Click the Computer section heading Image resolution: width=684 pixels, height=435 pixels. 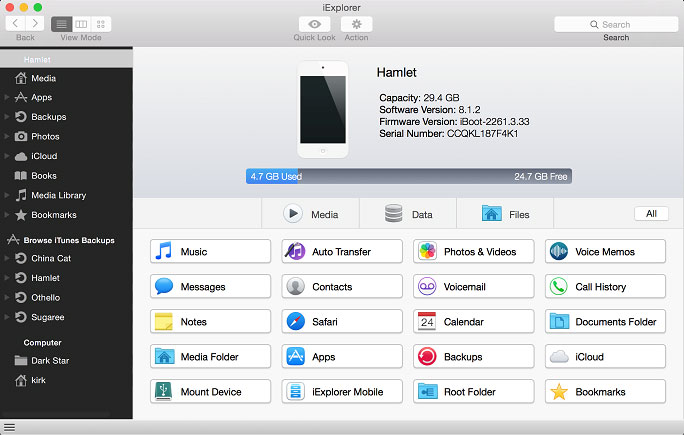coord(42,343)
